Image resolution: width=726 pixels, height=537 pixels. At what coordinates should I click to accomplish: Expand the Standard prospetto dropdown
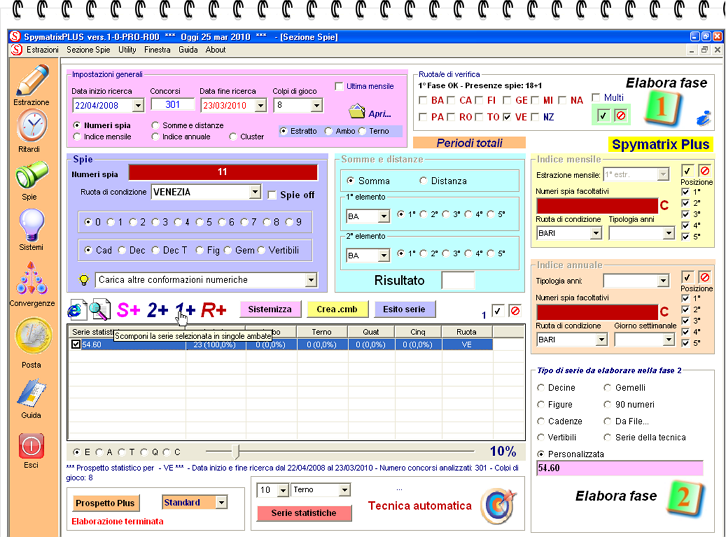click(221, 502)
